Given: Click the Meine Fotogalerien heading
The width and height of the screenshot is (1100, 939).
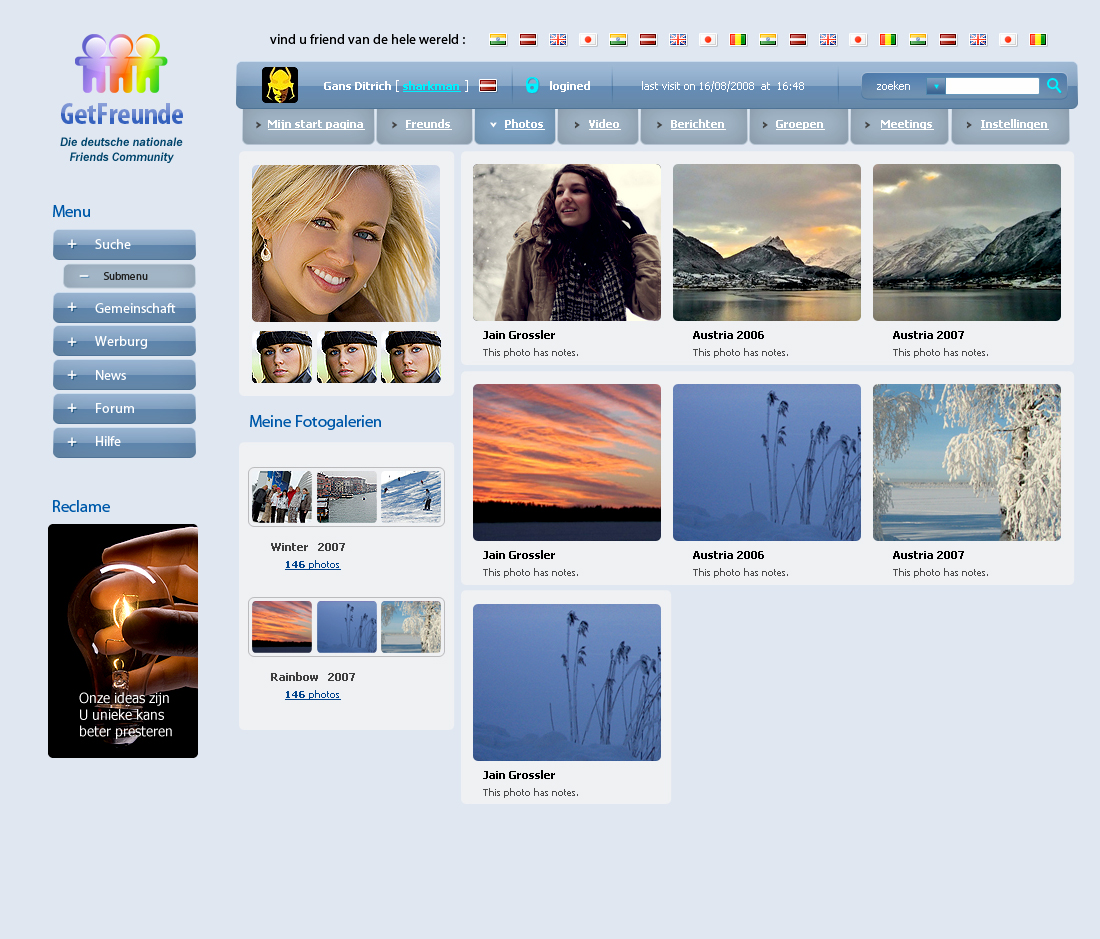Looking at the screenshot, I should pos(315,421).
